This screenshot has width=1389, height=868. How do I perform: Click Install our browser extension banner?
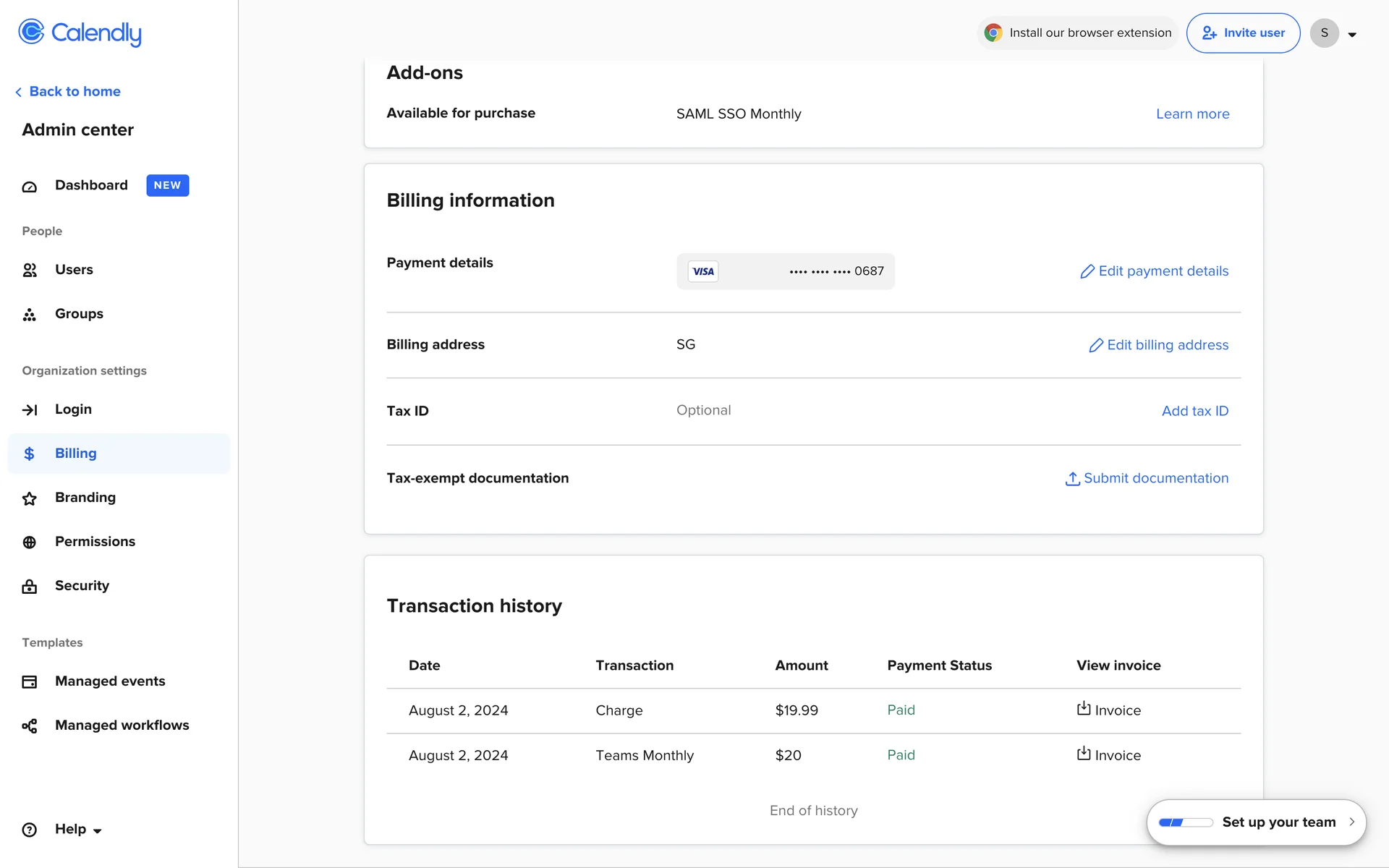(x=1078, y=33)
